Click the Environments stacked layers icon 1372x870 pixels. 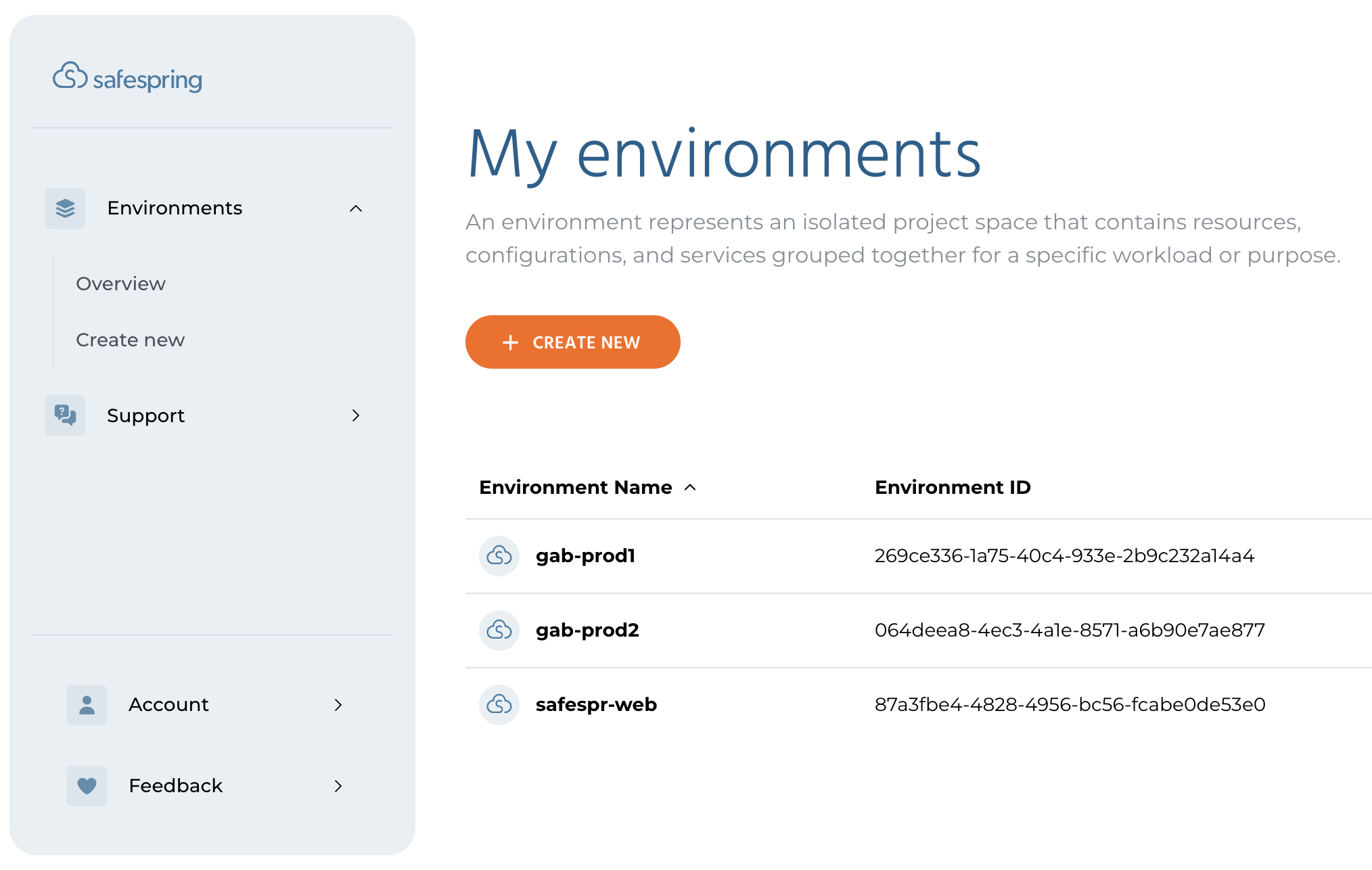click(x=65, y=208)
